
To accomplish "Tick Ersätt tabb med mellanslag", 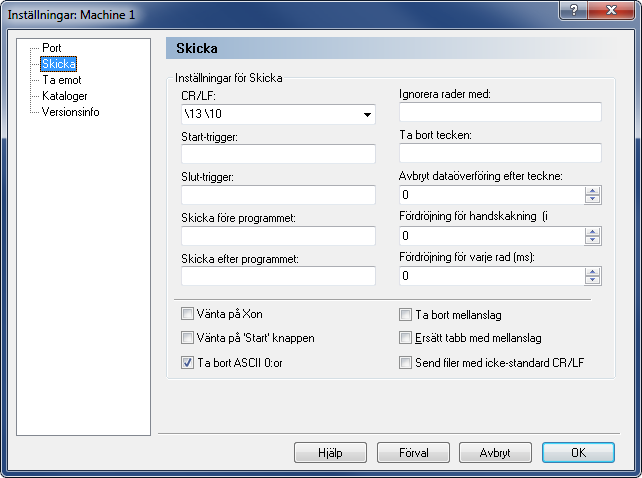I will (x=405, y=338).
